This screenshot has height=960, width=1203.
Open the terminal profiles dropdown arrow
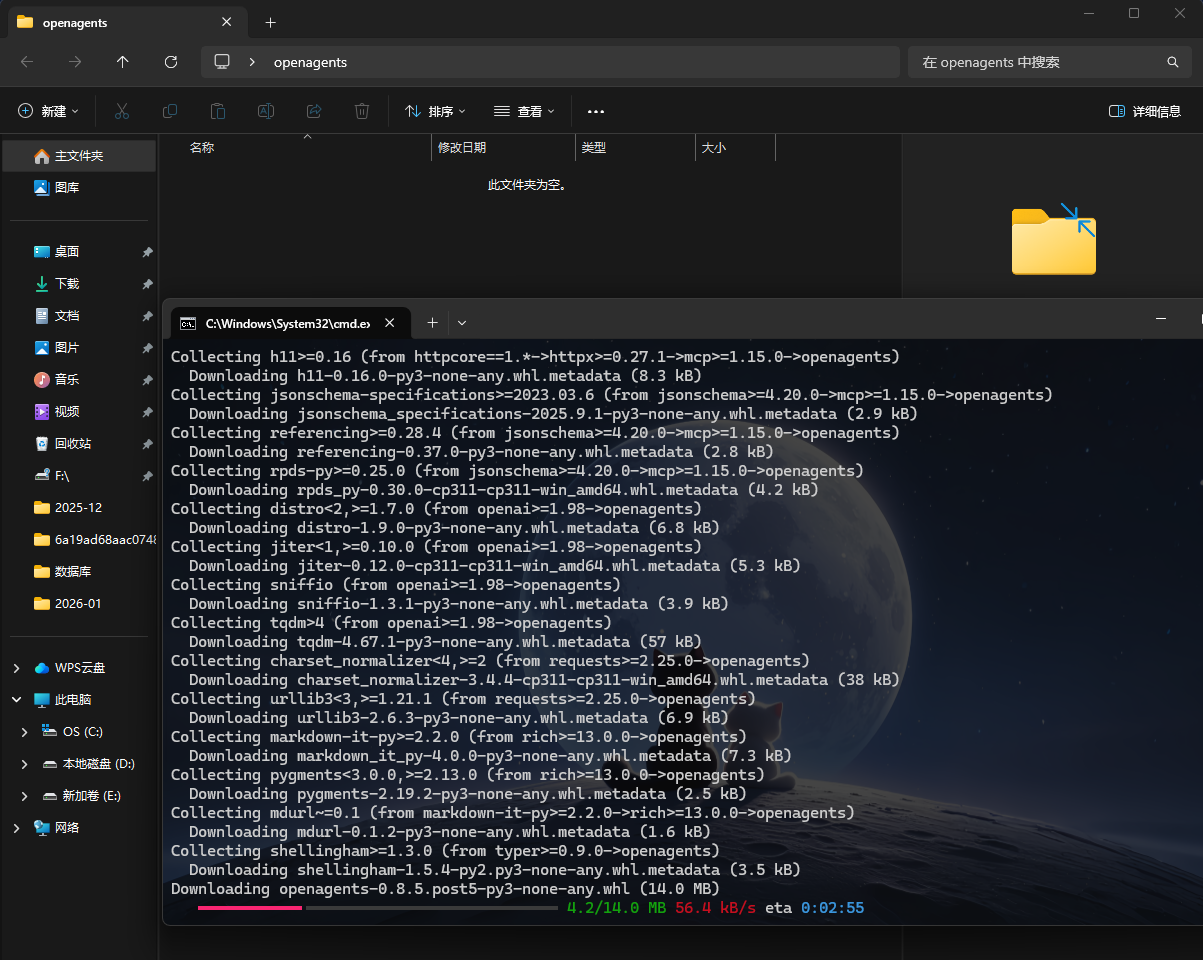click(x=462, y=322)
